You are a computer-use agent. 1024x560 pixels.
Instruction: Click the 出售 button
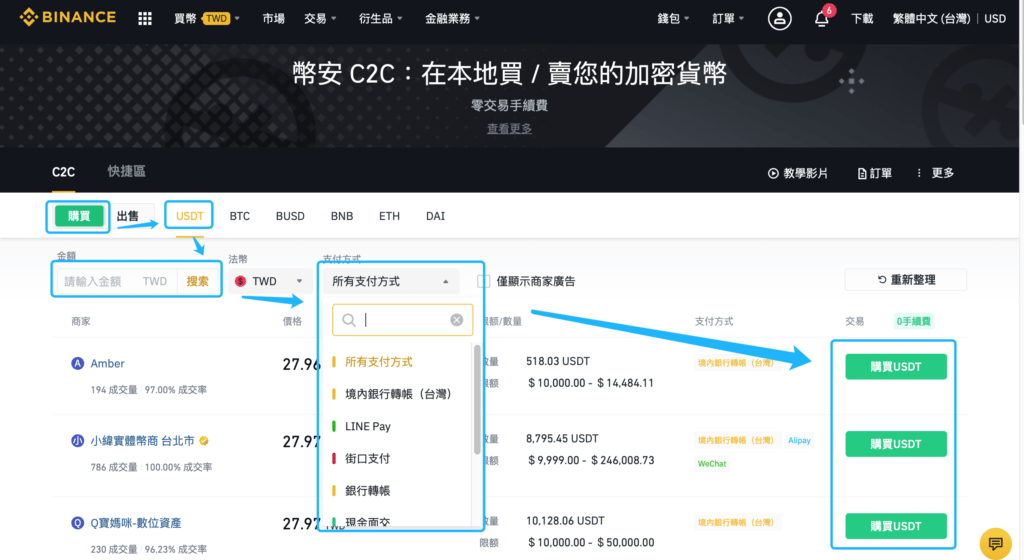click(127, 216)
